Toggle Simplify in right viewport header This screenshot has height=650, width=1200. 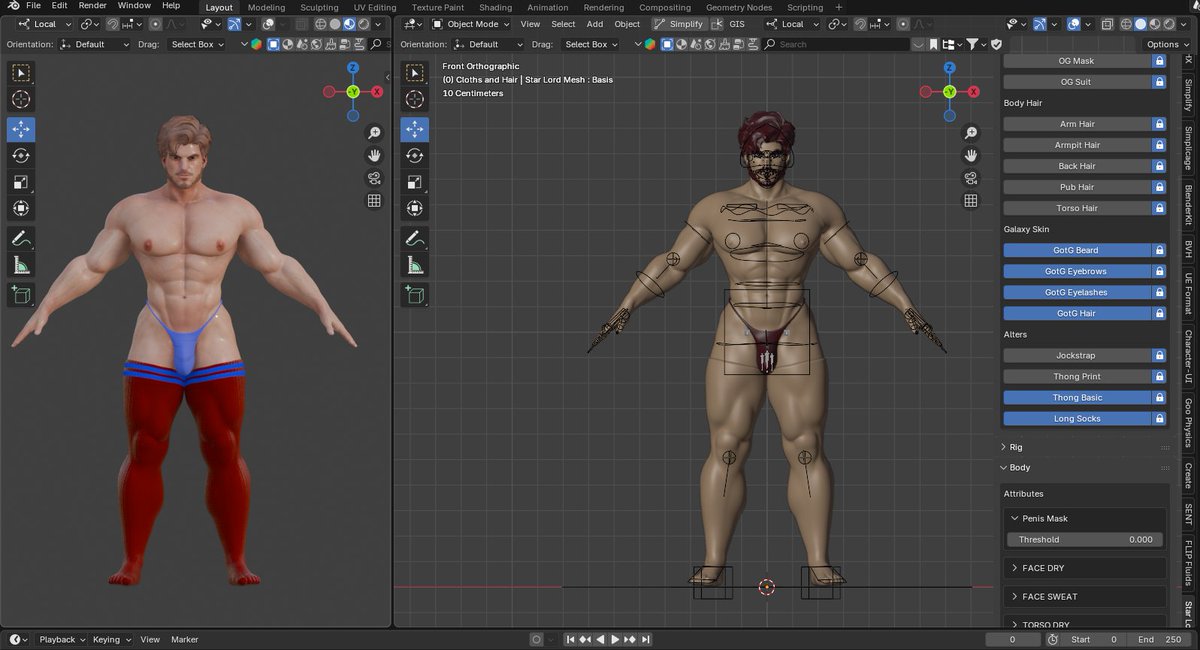pyautogui.click(x=677, y=24)
